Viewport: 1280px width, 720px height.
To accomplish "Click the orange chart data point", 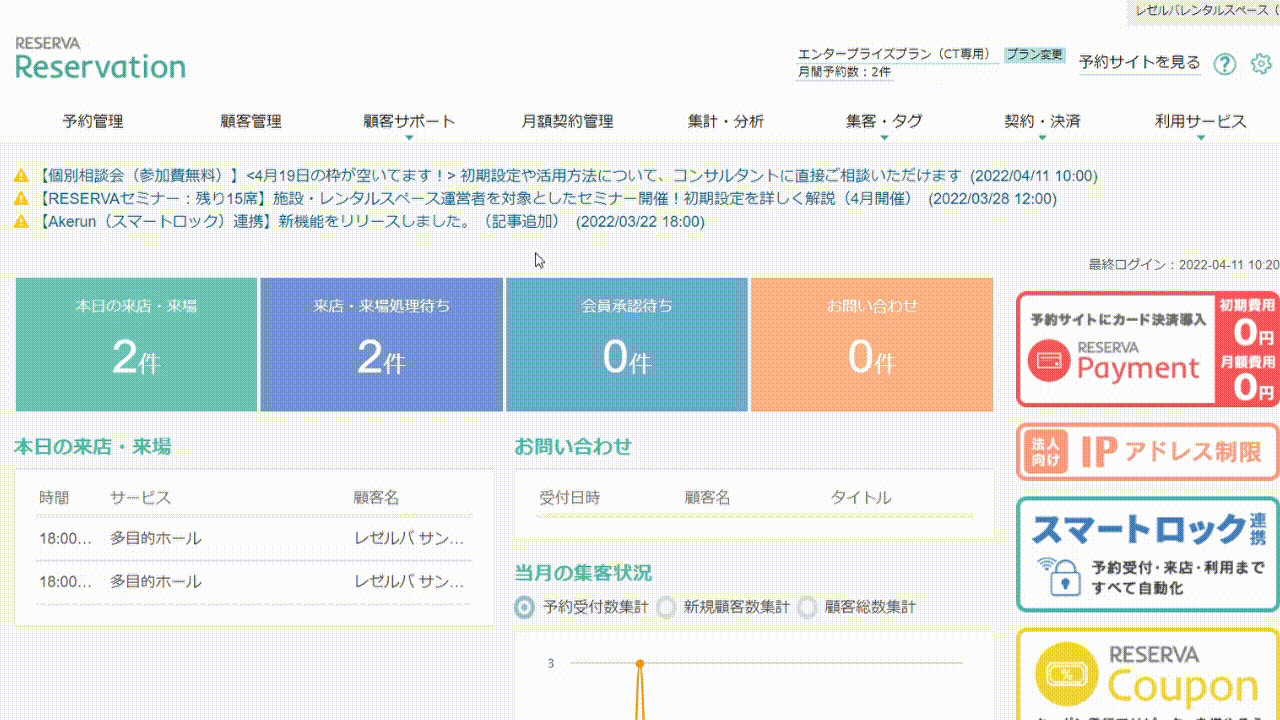I will (x=640, y=663).
